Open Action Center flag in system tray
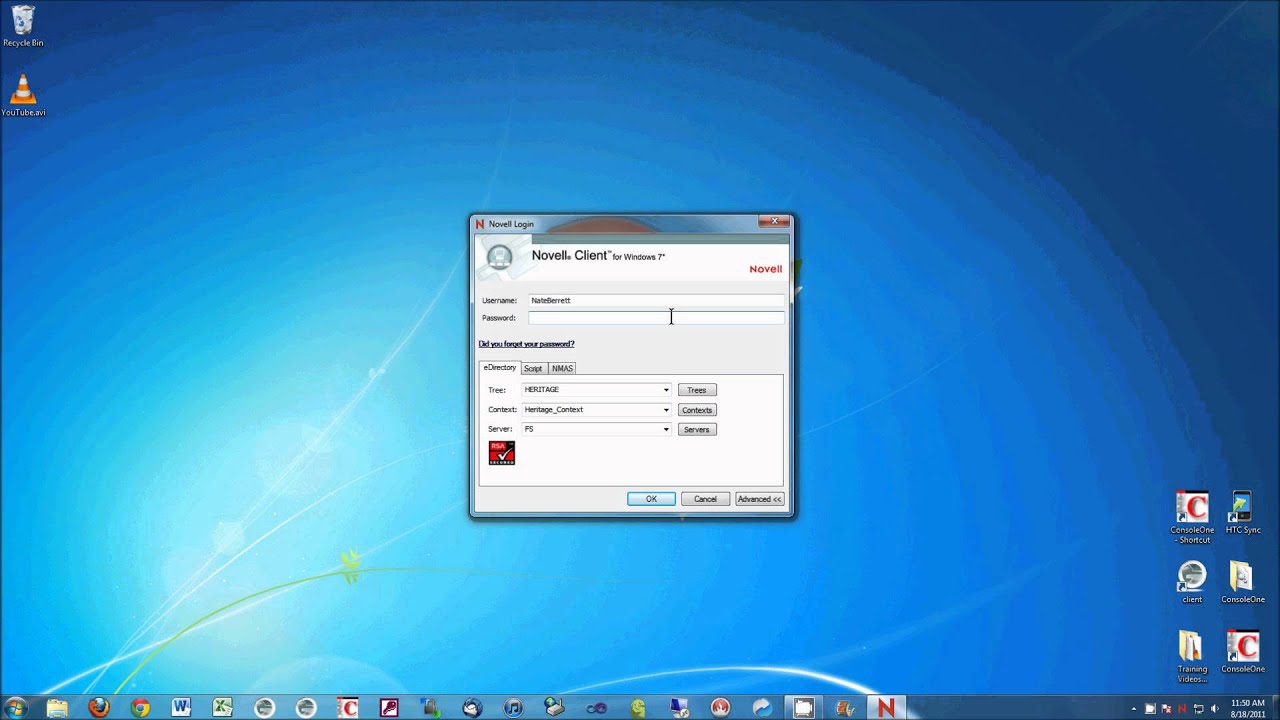The height and width of the screenshot is (720, 1280). [1165, 709]
